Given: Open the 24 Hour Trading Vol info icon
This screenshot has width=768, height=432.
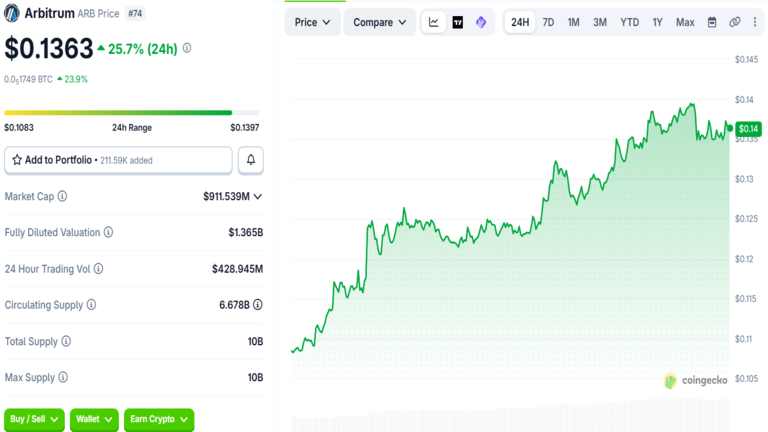Looking at the screenshot, I should [x=98, y=269].
